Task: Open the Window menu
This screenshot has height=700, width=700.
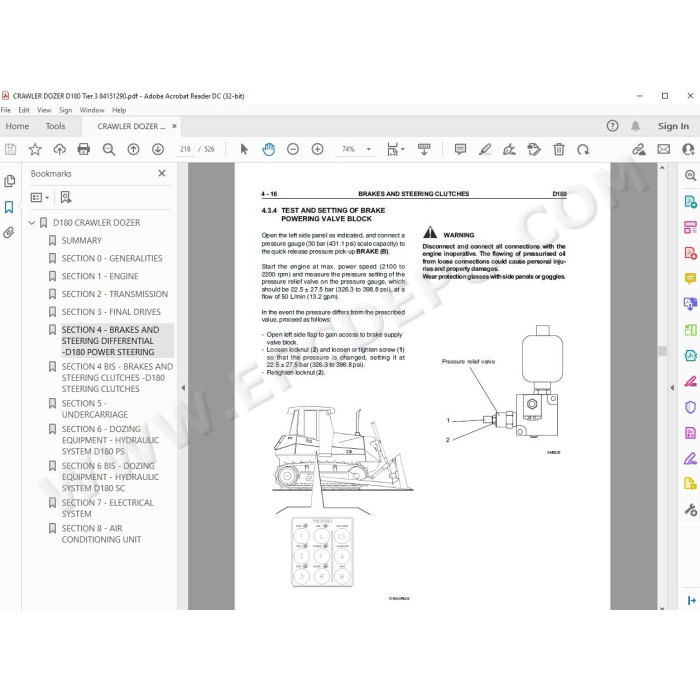Action: click(92, 110)
